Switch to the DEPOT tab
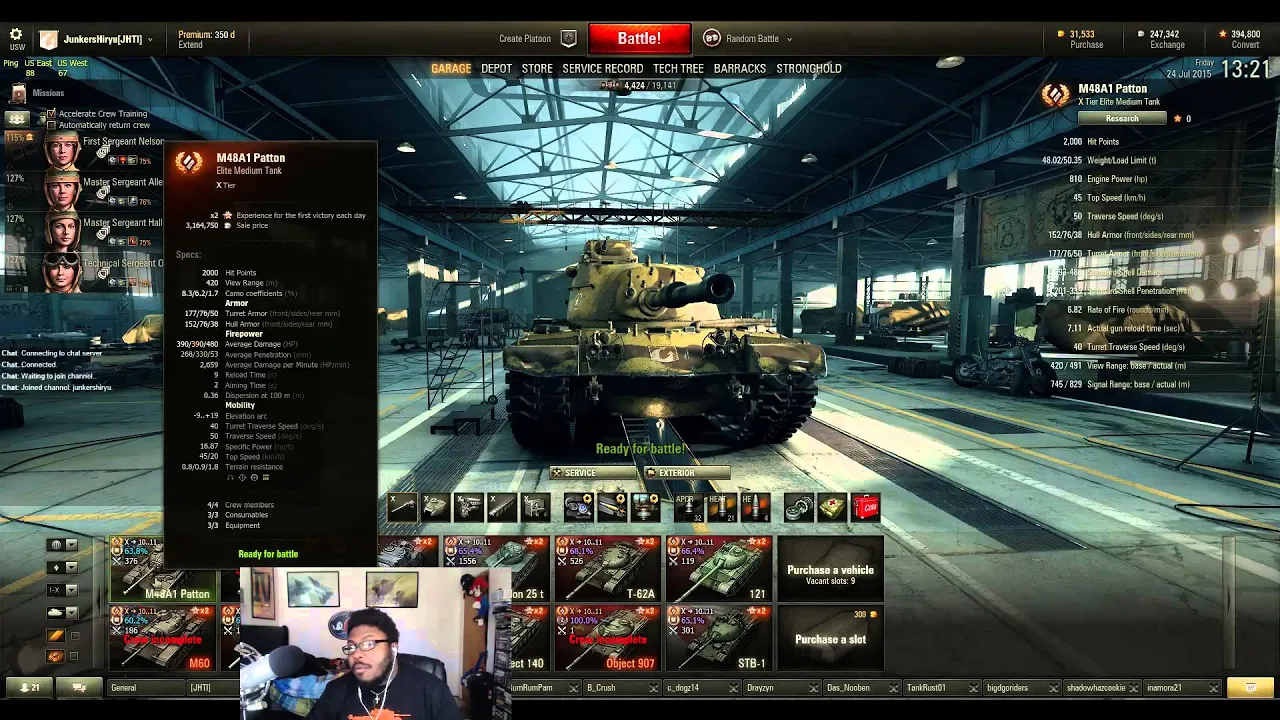 (496, 69)
